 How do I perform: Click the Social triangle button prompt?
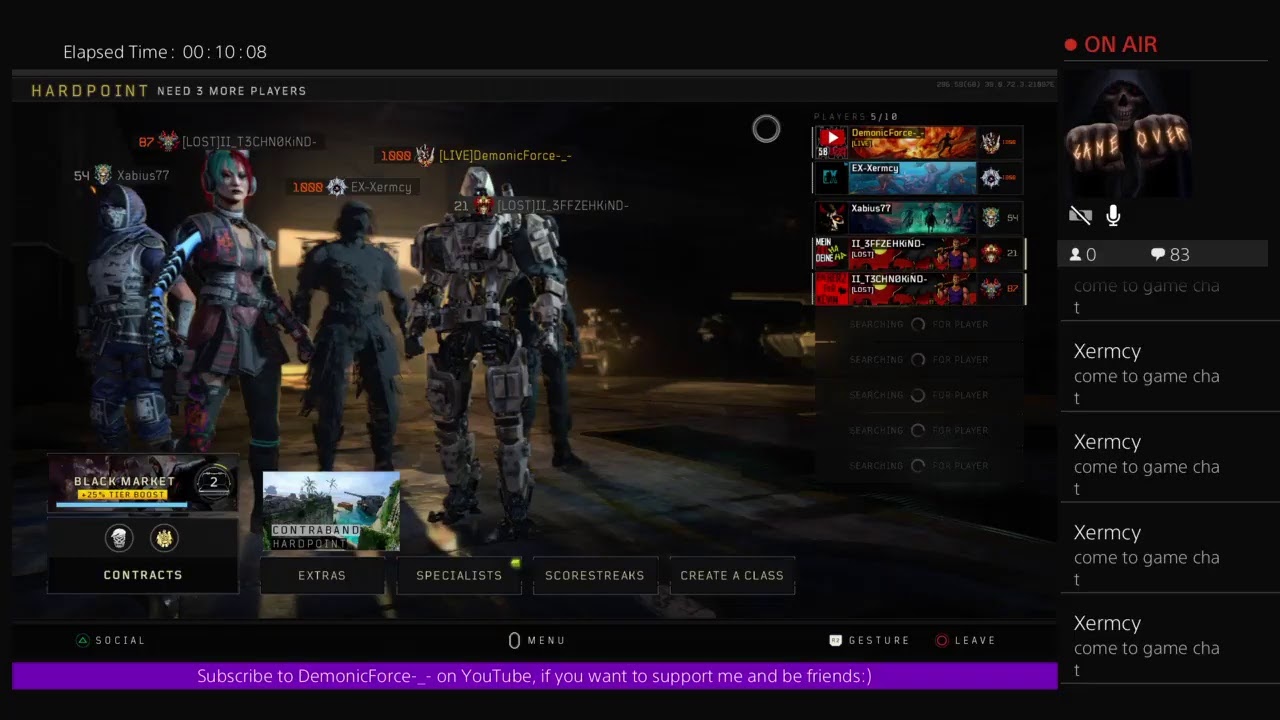[111, 640]
